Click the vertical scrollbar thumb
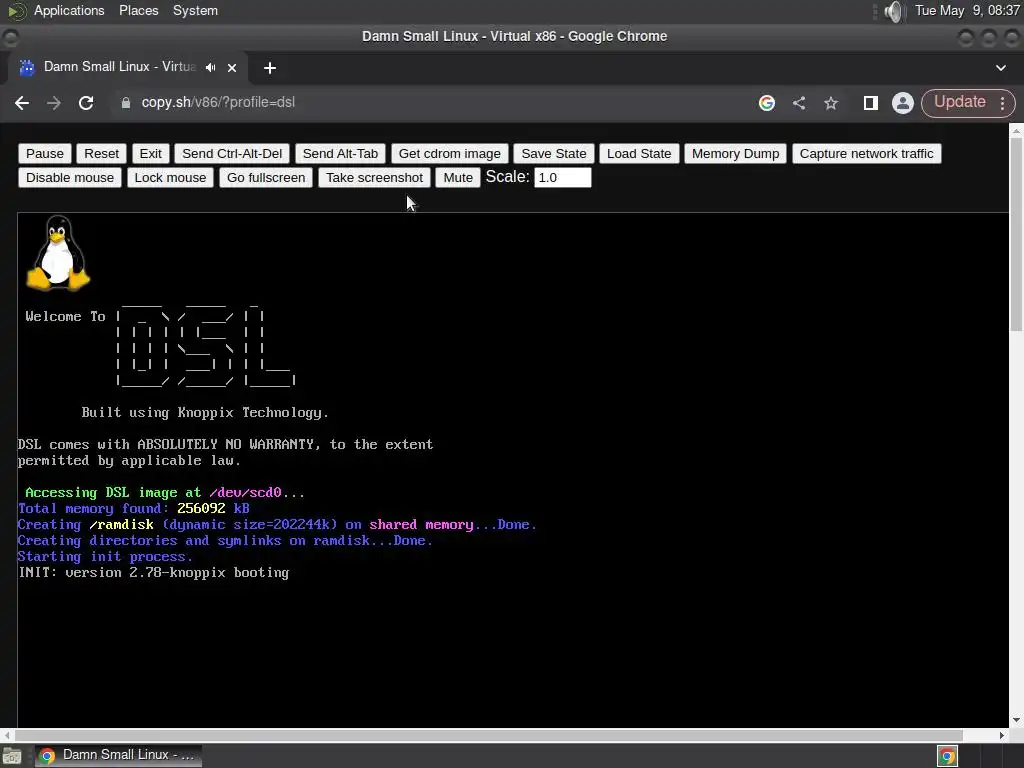1024x768 pixels. 1016,234
